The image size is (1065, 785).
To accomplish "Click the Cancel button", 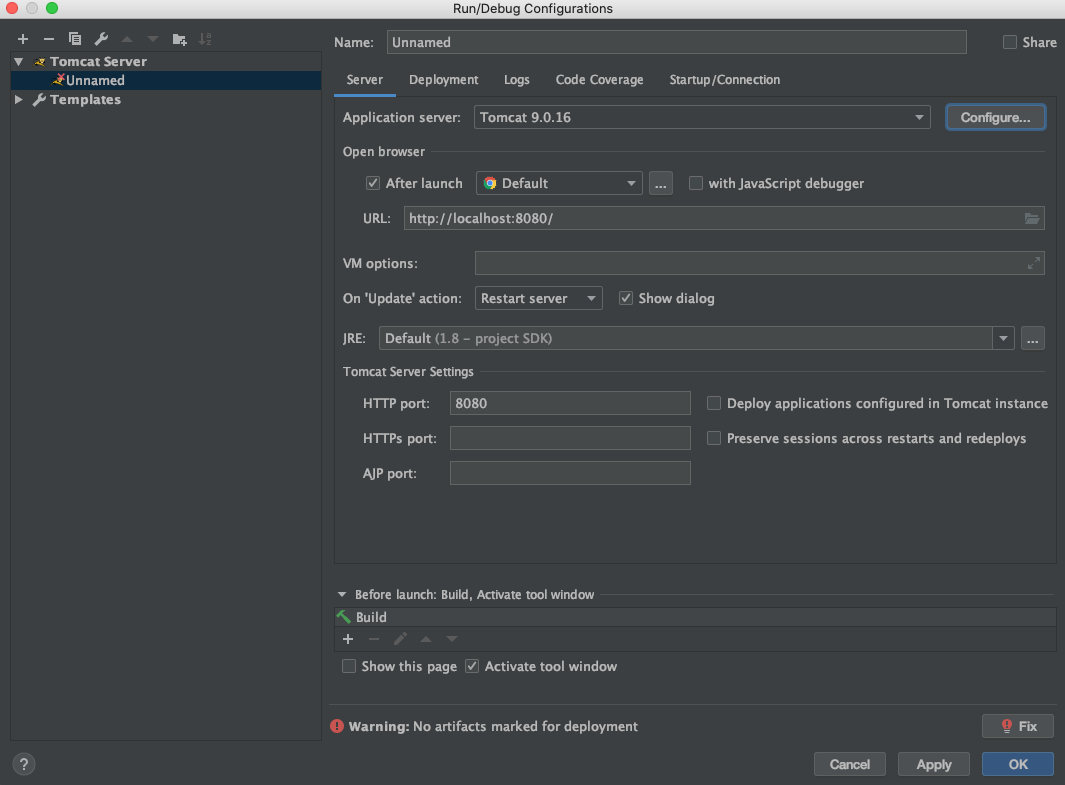I will (x=850, y=765).
